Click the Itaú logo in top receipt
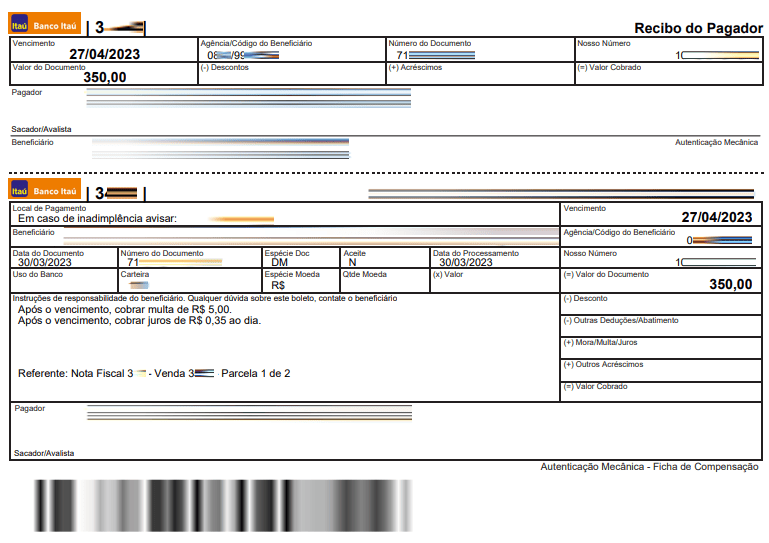Image resolution: width=769 pixels, height=543 pixels. (x=45, y=24)
